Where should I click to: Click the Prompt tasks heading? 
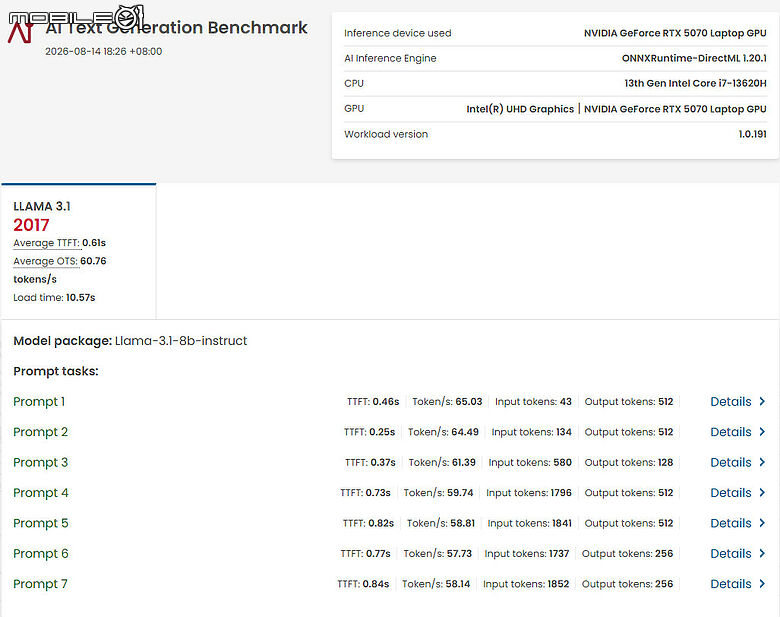pos(56,371)
